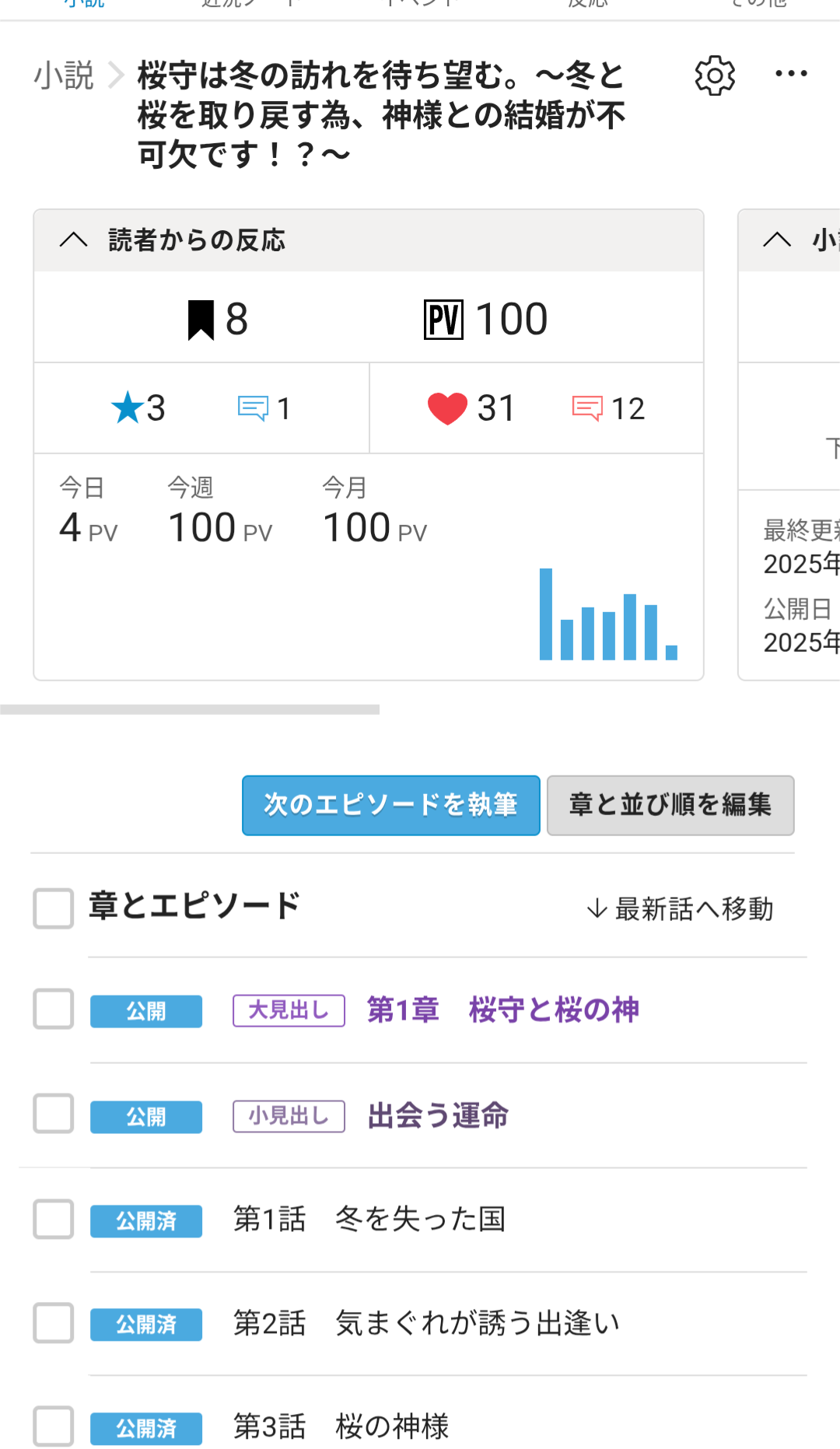Click the PV page view icon

point(443,320)
